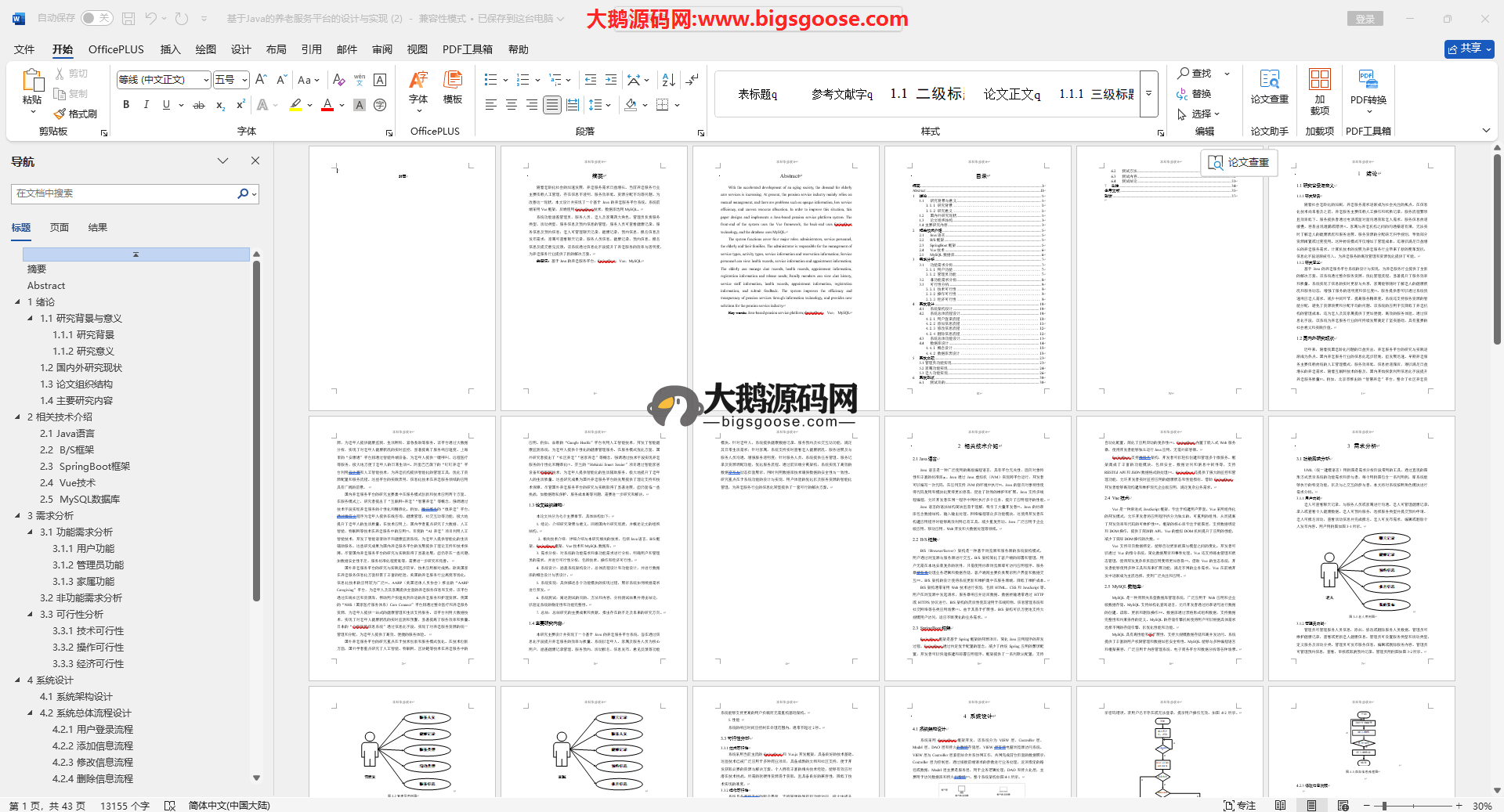Switch to the 页面 navigation tab

coord(60,228)
